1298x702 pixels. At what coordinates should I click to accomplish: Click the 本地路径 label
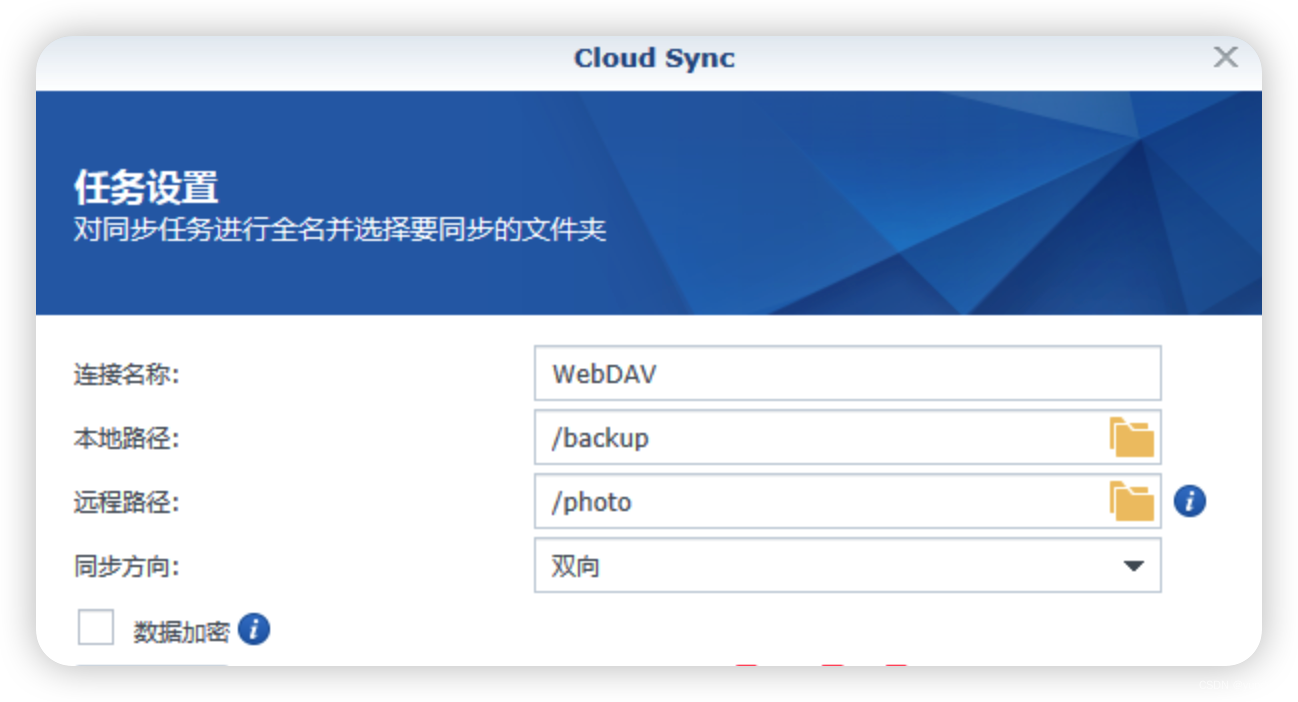tap(126, 439)
